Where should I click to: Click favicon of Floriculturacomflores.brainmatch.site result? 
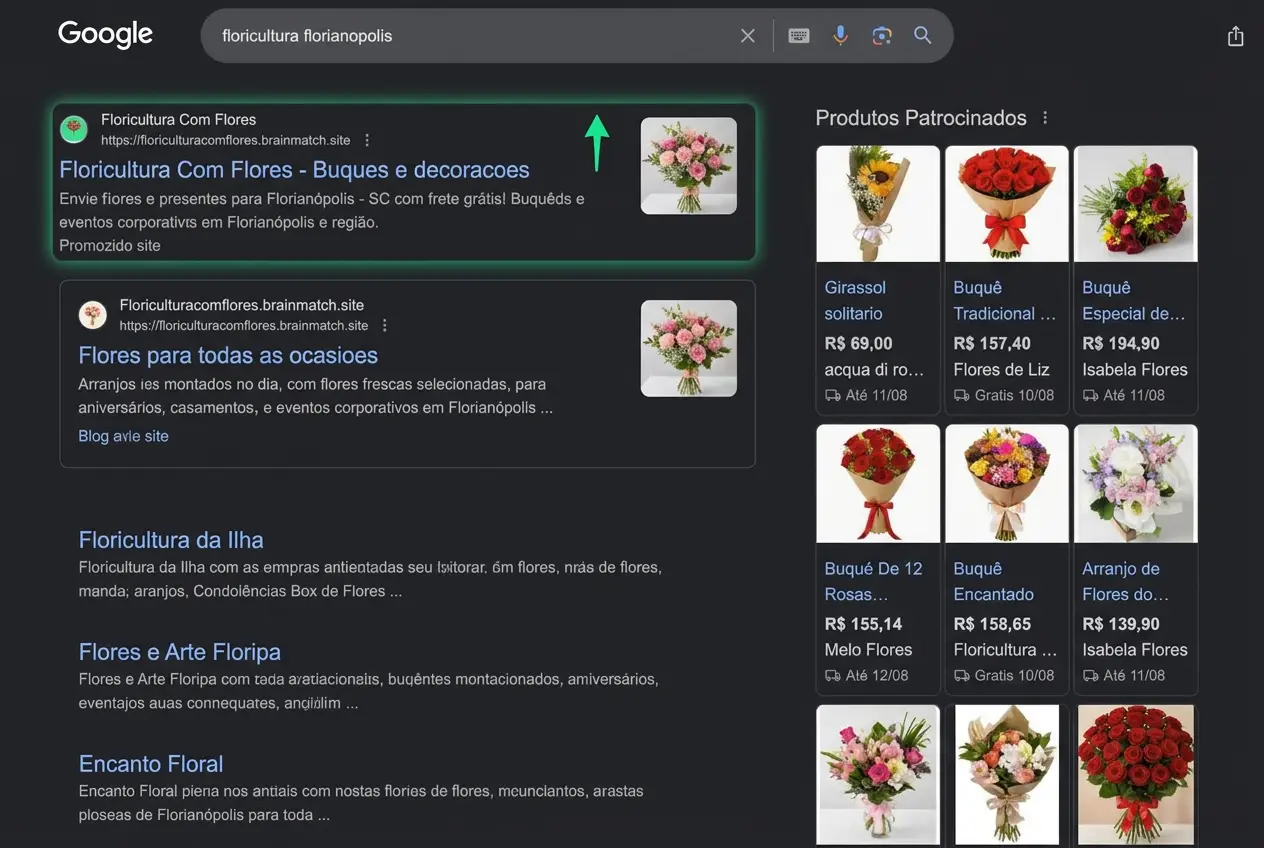(x=93, y=315)
